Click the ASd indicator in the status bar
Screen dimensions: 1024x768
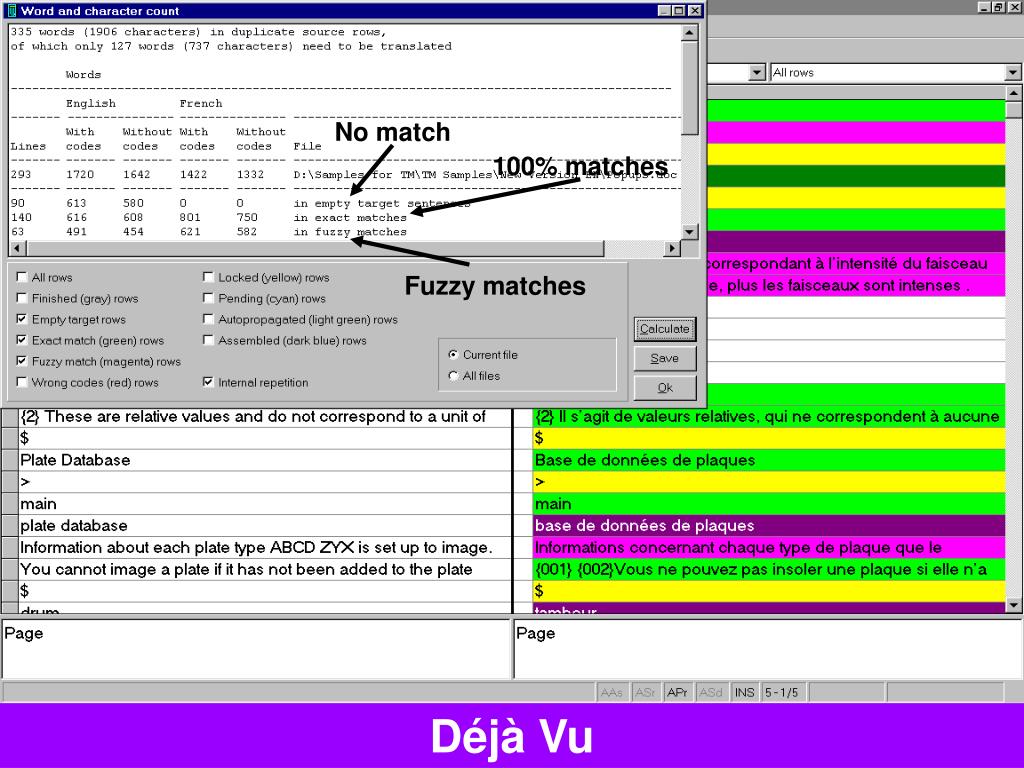point(711,692)
